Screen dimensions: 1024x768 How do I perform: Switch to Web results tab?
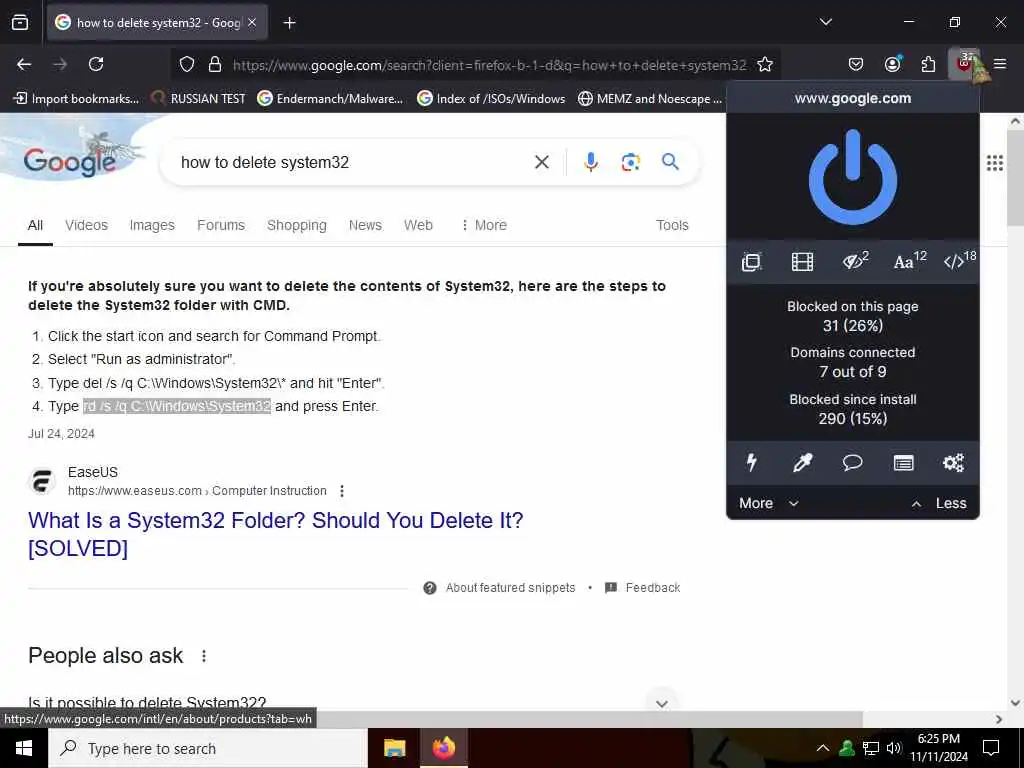click(418, 225)
